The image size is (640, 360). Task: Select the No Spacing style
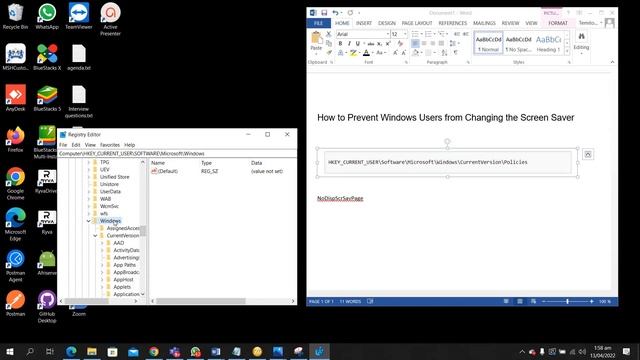518,44
